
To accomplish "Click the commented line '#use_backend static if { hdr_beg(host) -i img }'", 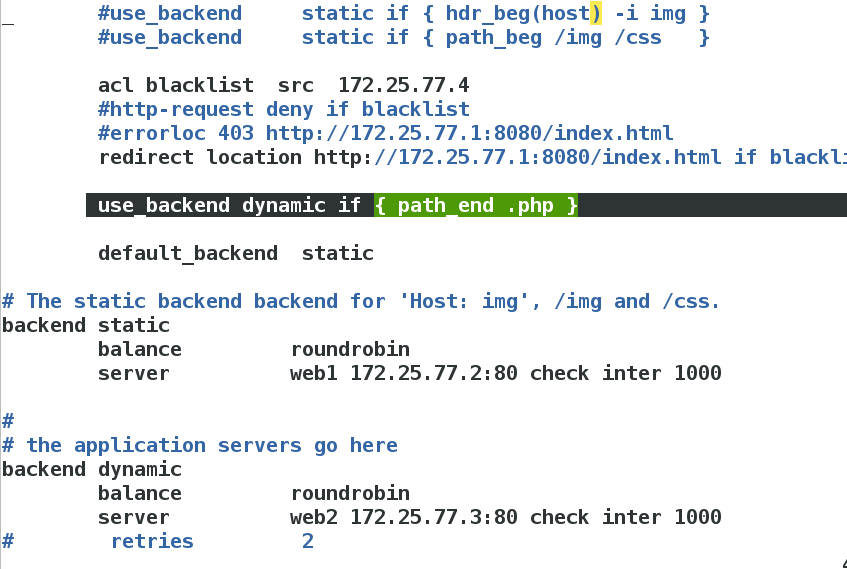I will 404,14.
